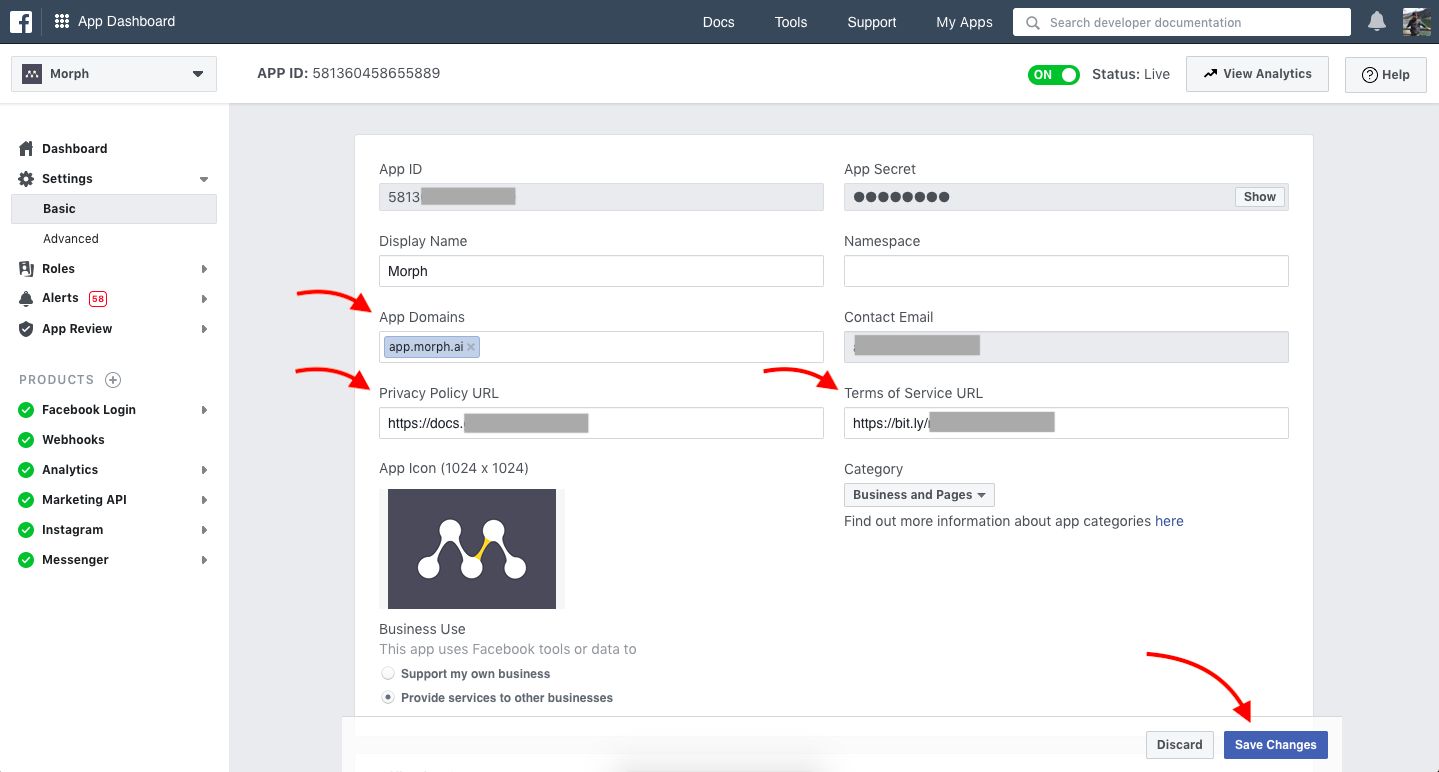The image size is (1439, 772).
Task: Follow the app categories 'here' link
Action: click(1169, 521)
